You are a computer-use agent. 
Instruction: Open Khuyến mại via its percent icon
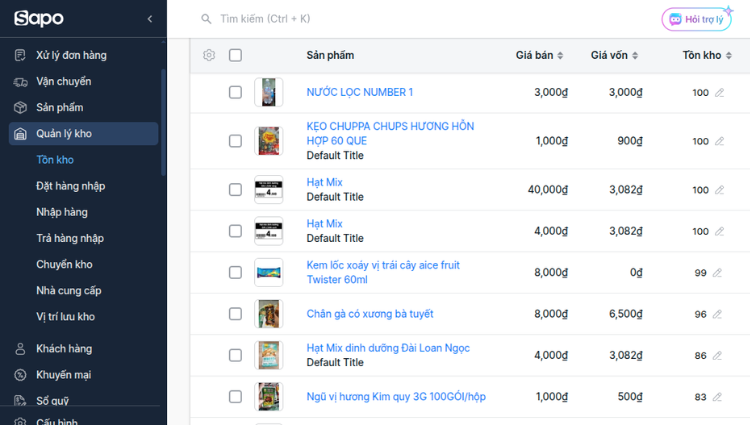20,375
